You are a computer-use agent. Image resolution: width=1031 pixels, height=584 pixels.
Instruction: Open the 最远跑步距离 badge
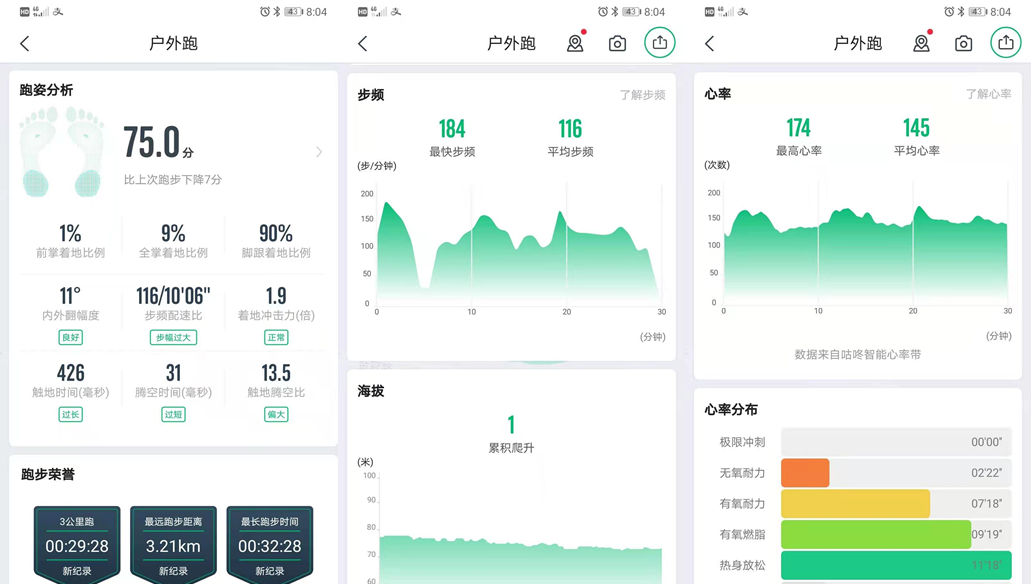[173, 545]
